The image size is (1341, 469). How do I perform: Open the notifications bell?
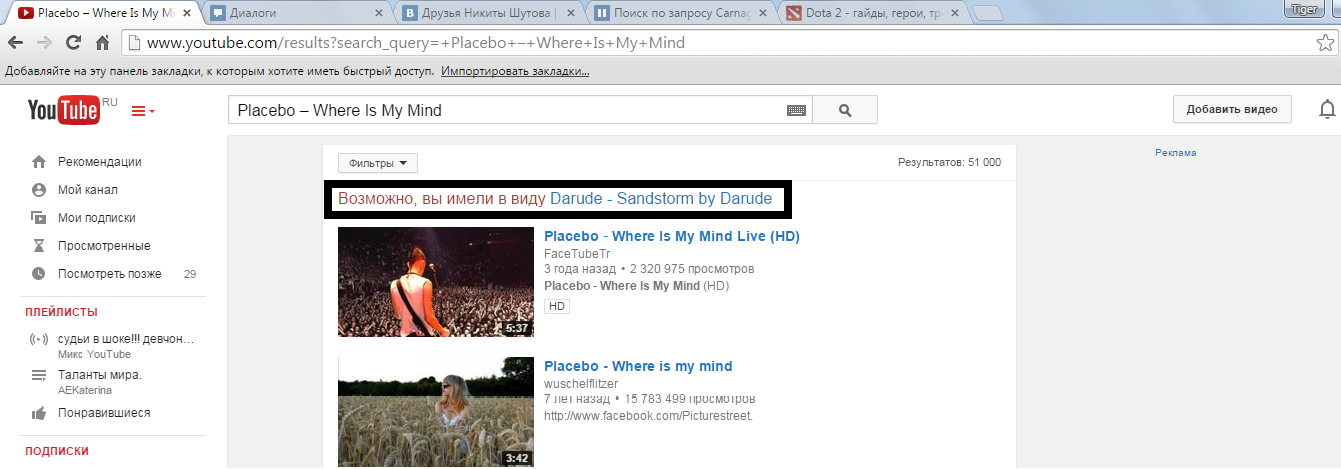point(1328,109)
